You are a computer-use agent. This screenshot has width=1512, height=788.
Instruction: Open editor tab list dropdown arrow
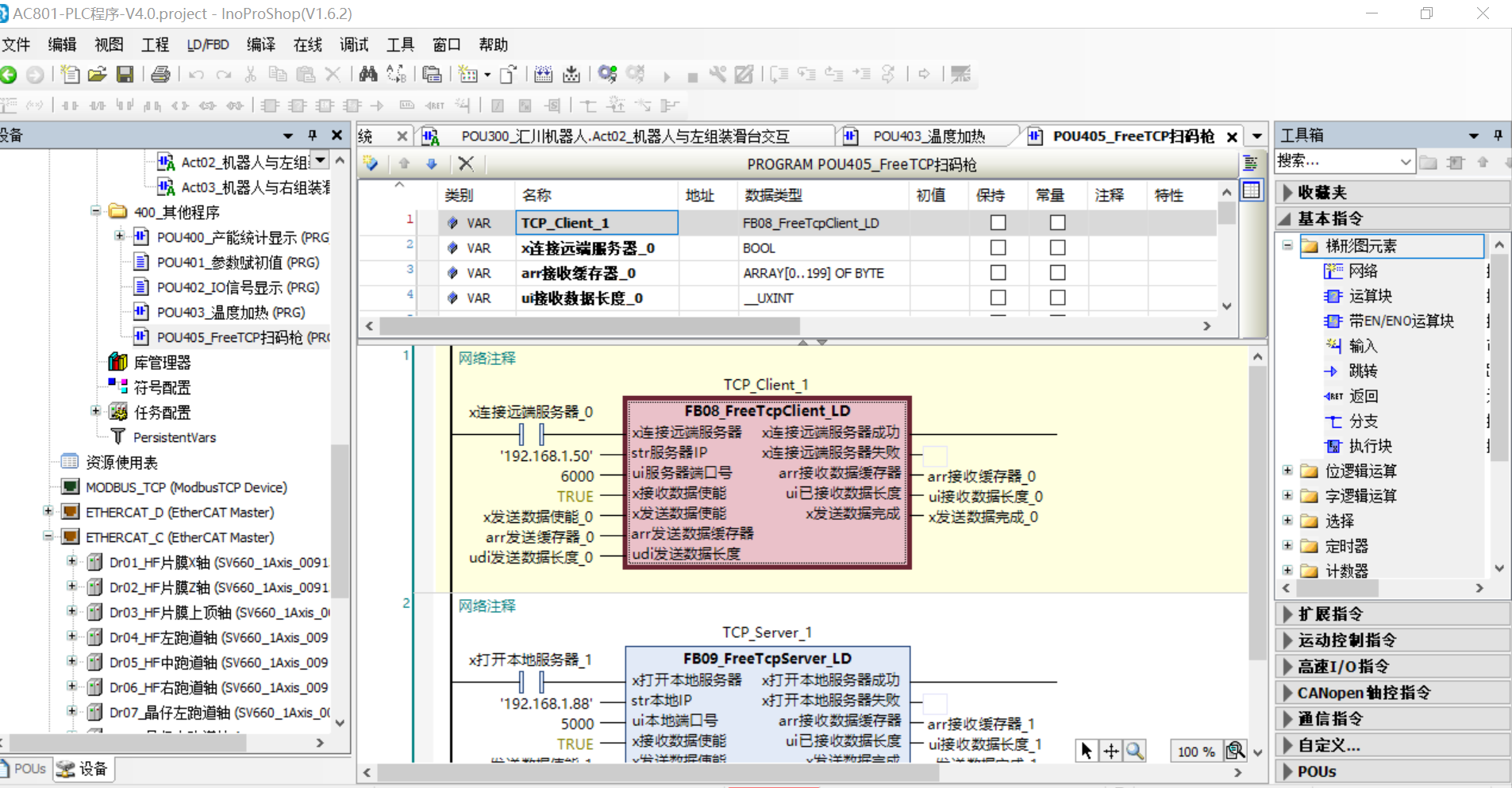point(1257,136)
